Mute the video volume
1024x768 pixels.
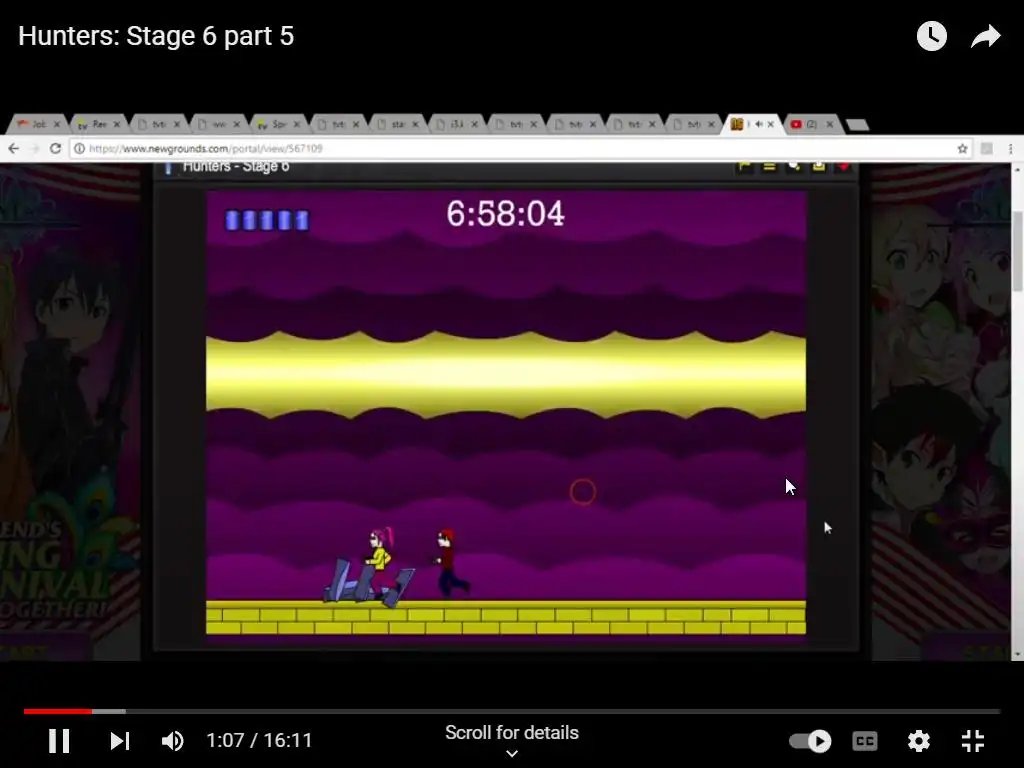(172, 741)
